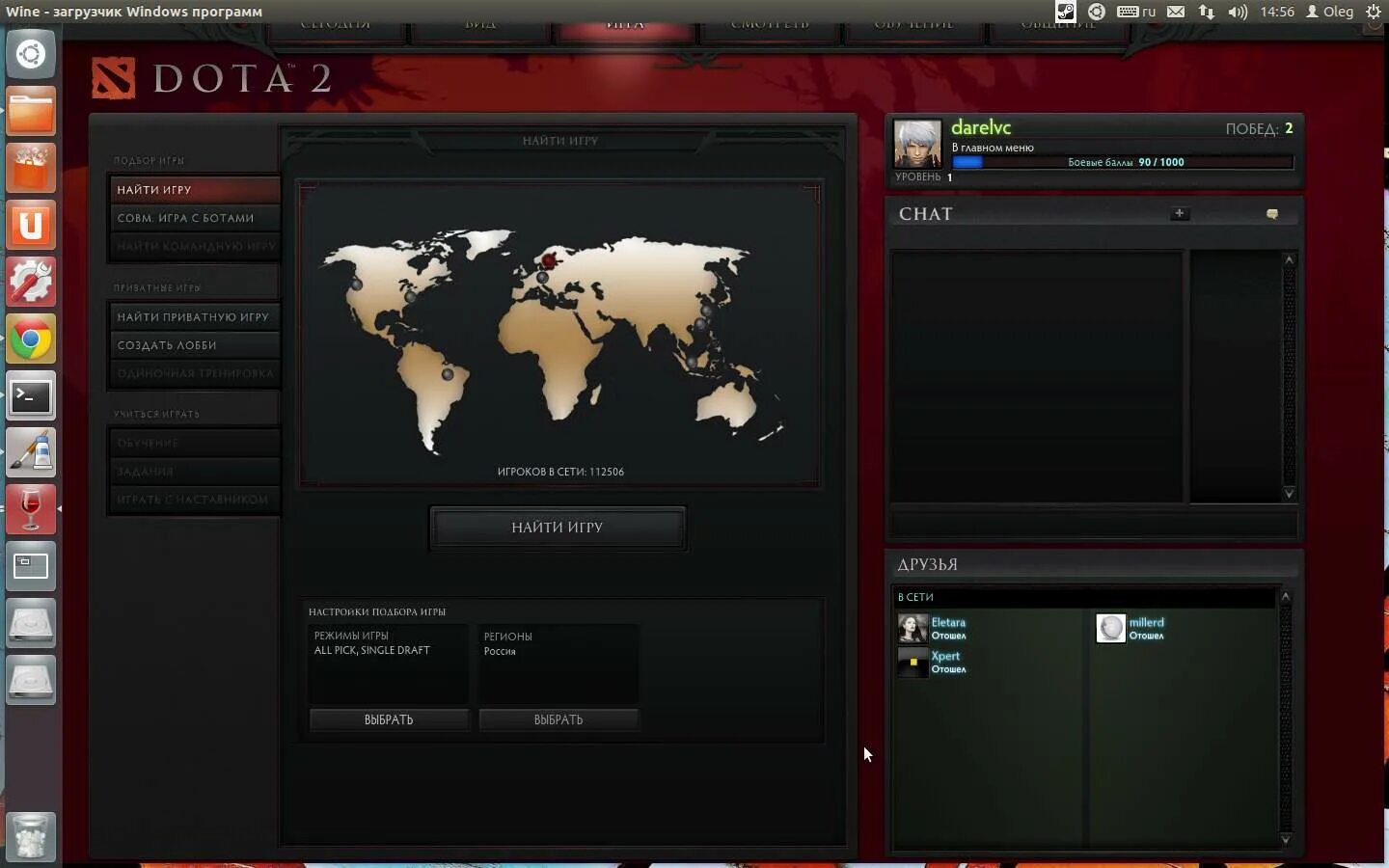Image resolution: width=1389 pixels, height=868 pixels.
Task: Click the Wine glass launcher icon
Action: tap(31, 509)
